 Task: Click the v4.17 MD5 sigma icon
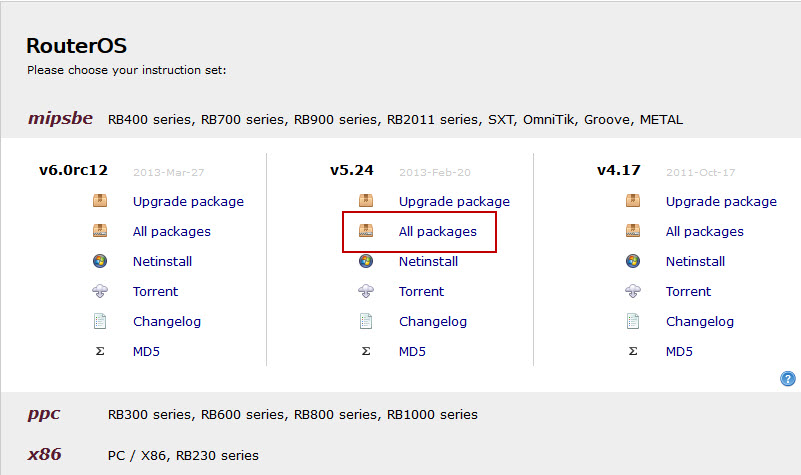pos(633,351)
